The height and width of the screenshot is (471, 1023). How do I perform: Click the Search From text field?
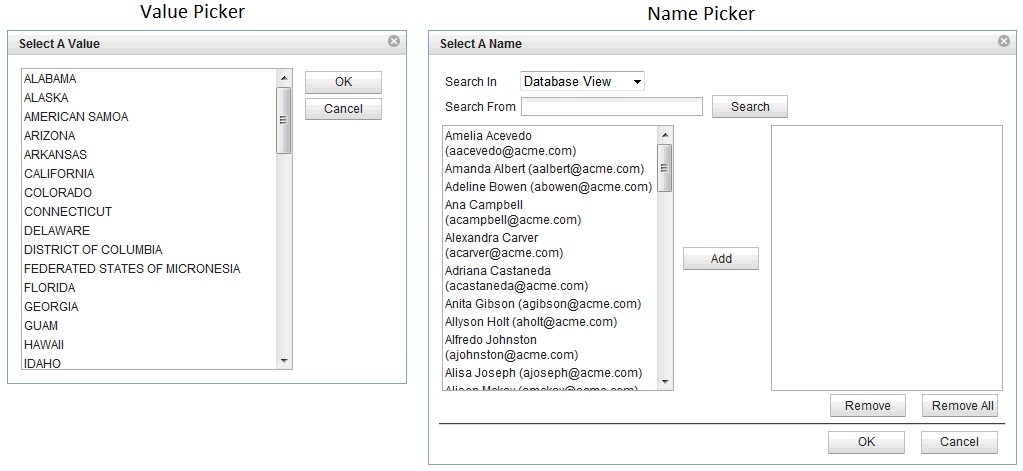(611, 107)
